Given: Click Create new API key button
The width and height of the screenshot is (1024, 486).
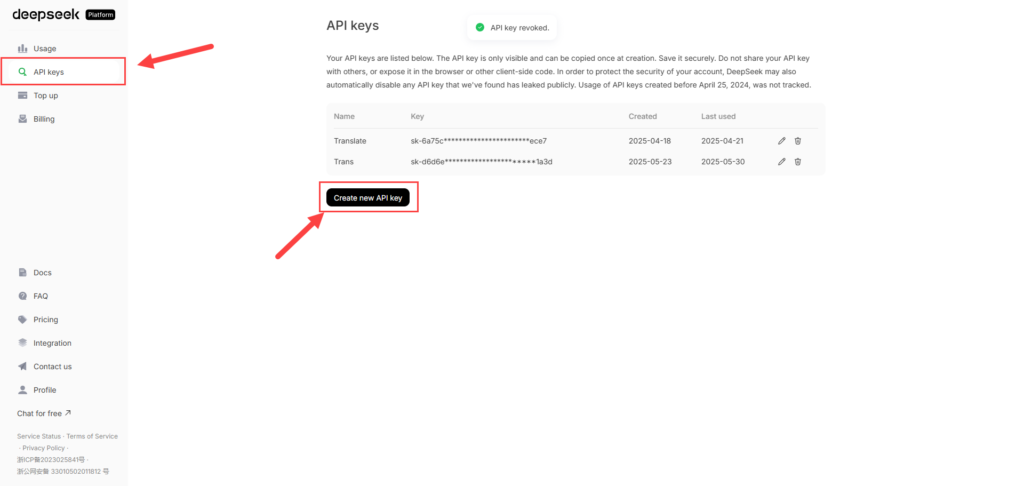Looking at the screenshot, I should point(368,198).
